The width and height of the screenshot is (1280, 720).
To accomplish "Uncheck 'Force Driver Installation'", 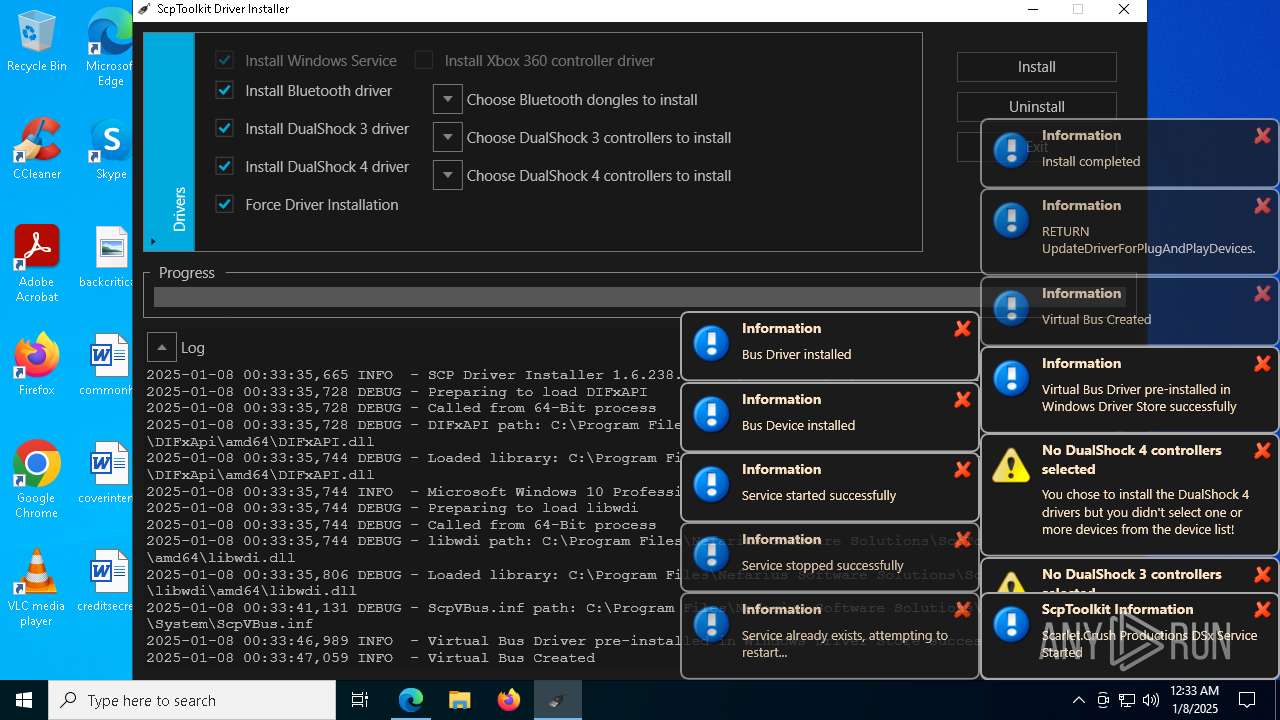I will point(224,205).
